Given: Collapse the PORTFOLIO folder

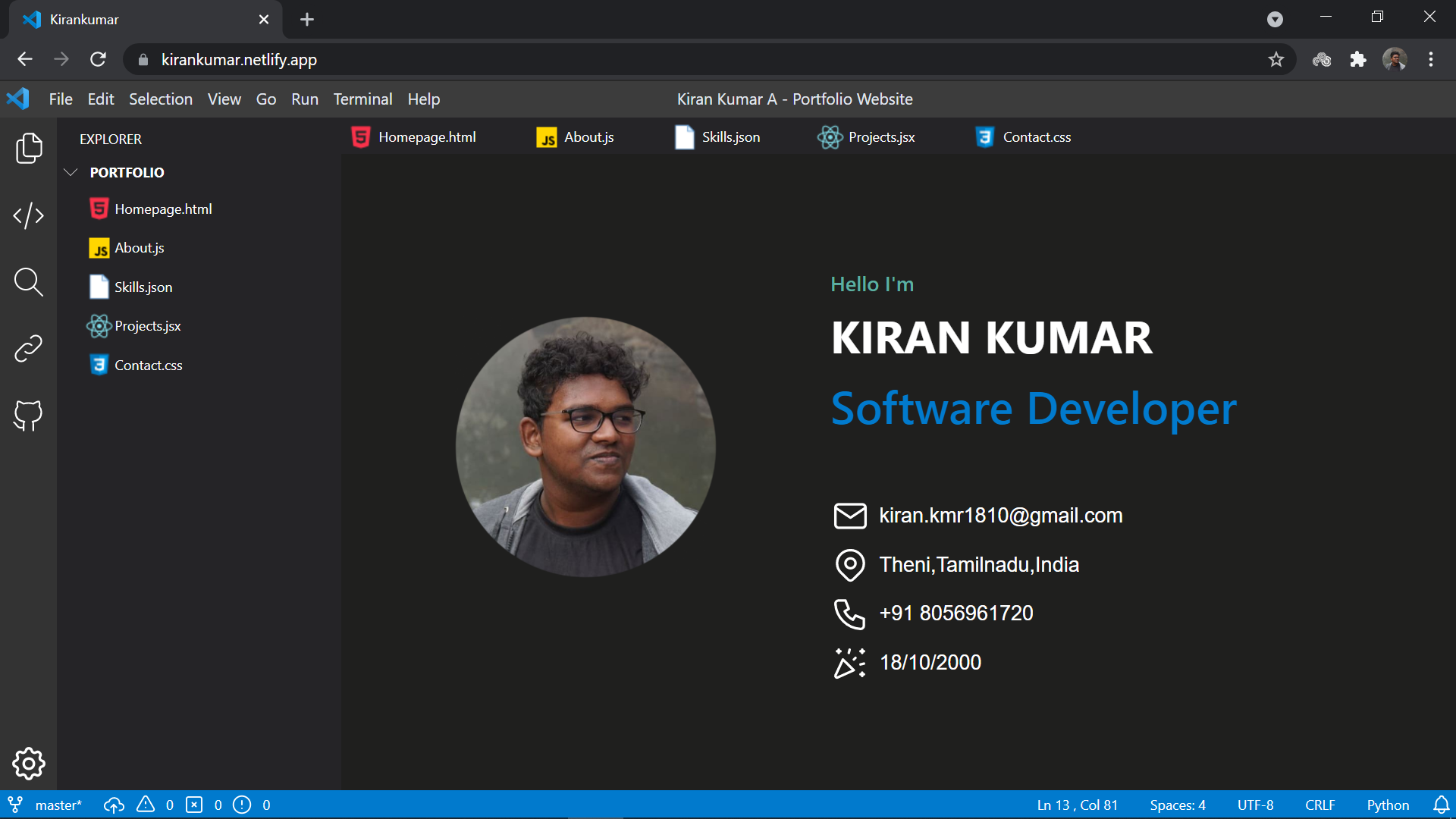Looking at the screenshot, I should click(71, 172).
